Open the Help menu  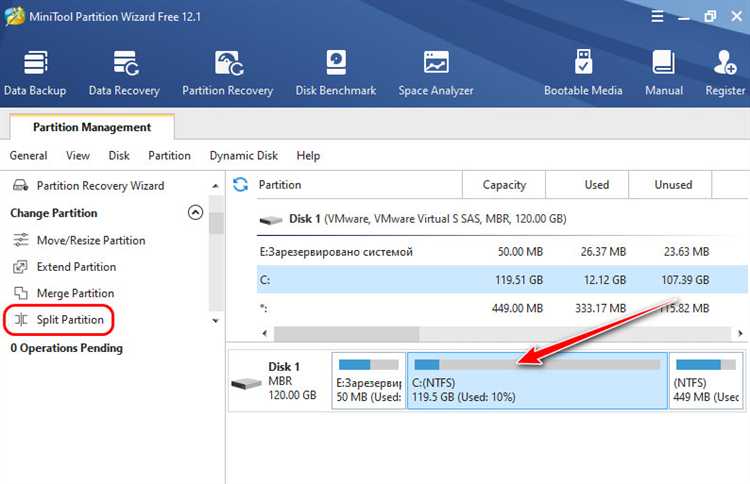[x=308, y=155]
